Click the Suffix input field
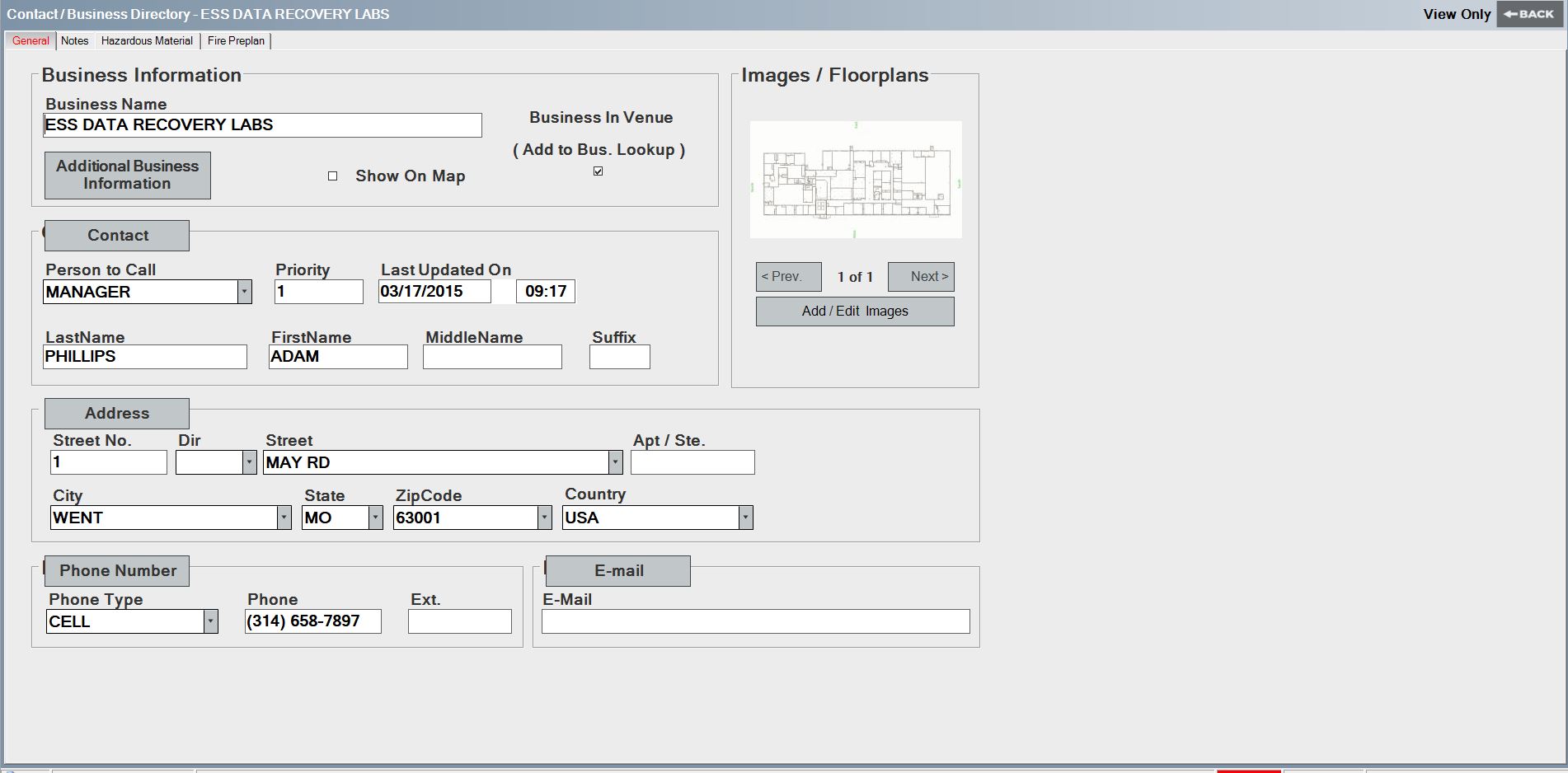This screenshot has height=773, width=1568. click(x=620, y=357)
